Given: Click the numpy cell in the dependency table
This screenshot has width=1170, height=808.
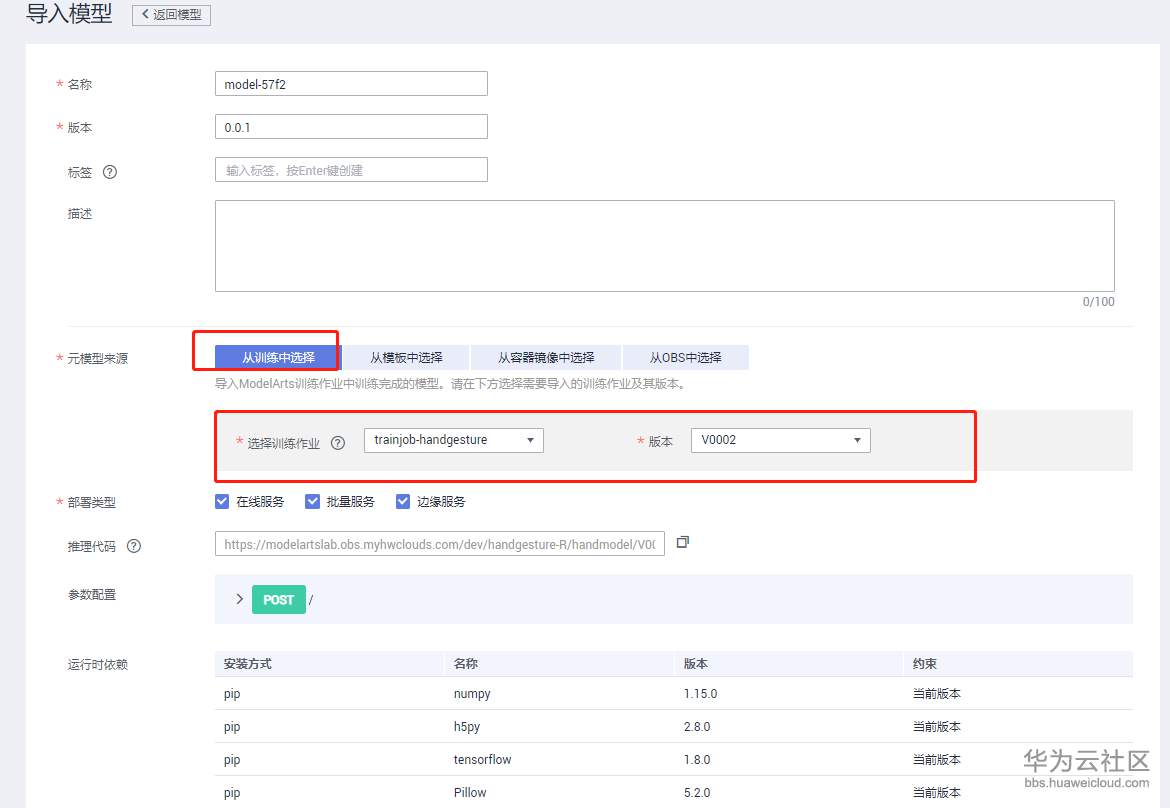Looking at the screenshot, I should click(x=472, y=694).
